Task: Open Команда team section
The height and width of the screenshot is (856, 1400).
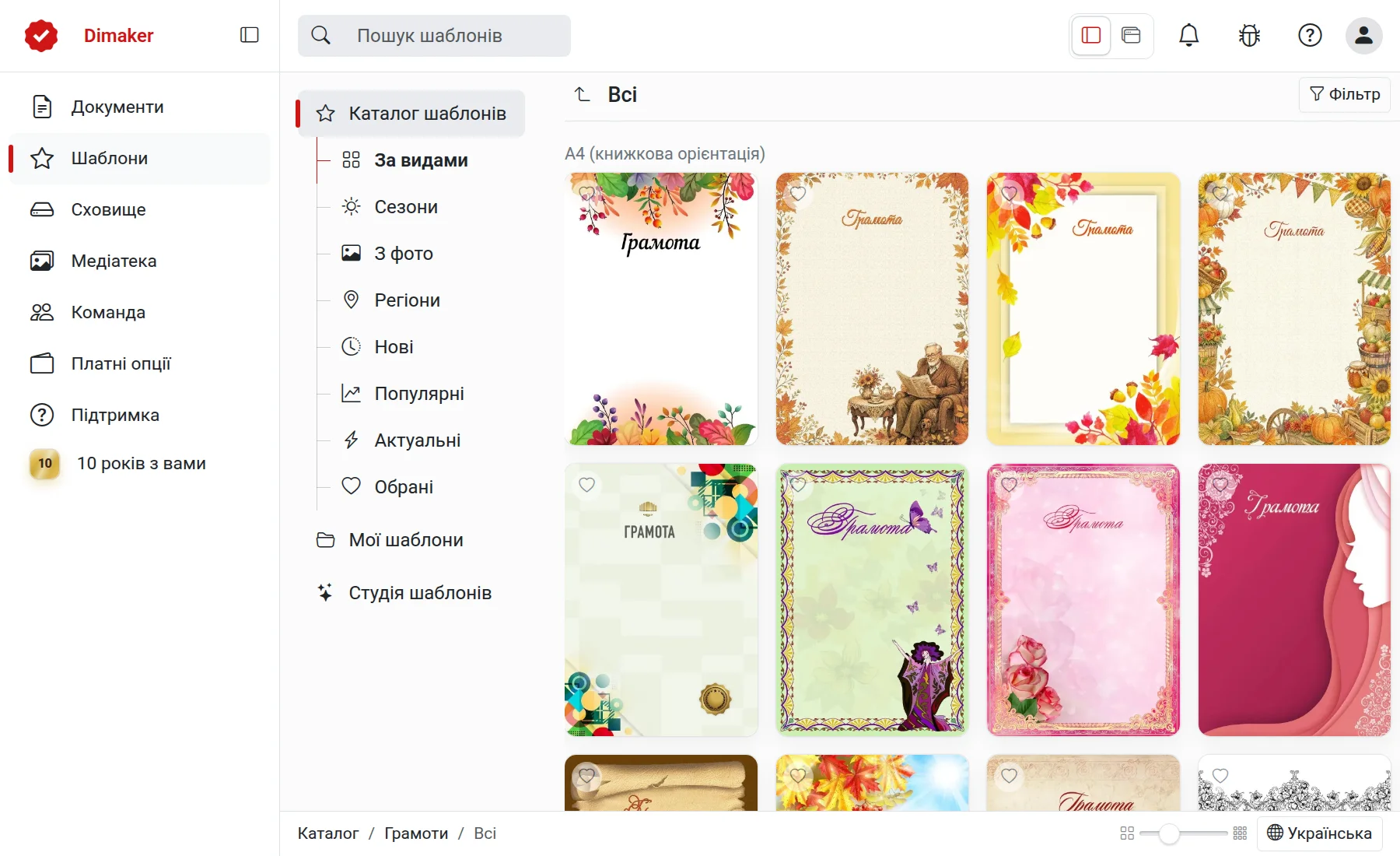Action: point(139,312)
